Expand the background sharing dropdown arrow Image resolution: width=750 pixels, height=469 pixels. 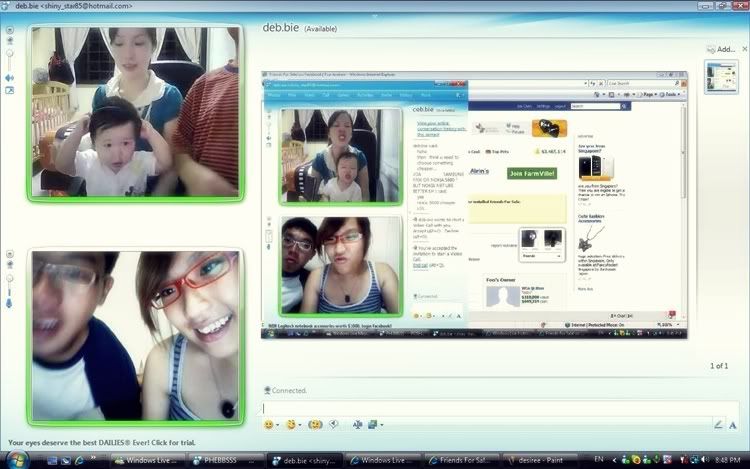381,425
